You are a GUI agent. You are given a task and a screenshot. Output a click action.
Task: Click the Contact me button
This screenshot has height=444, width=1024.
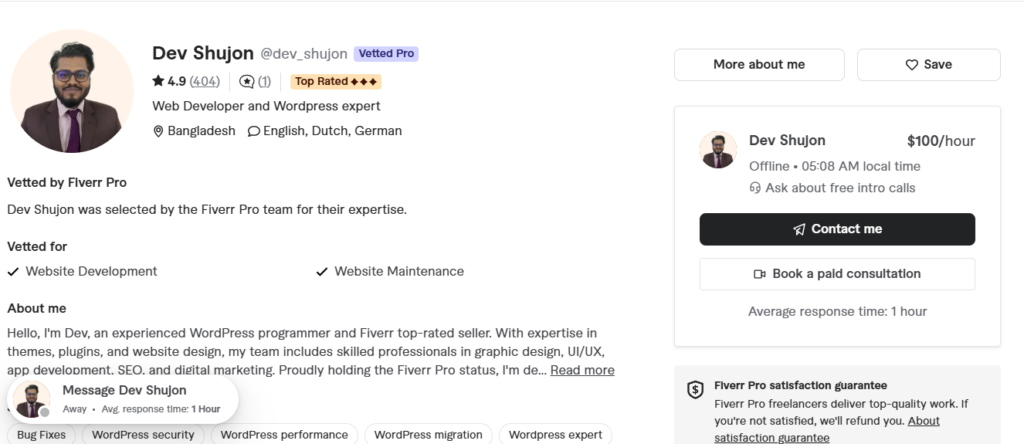(837, 229)
